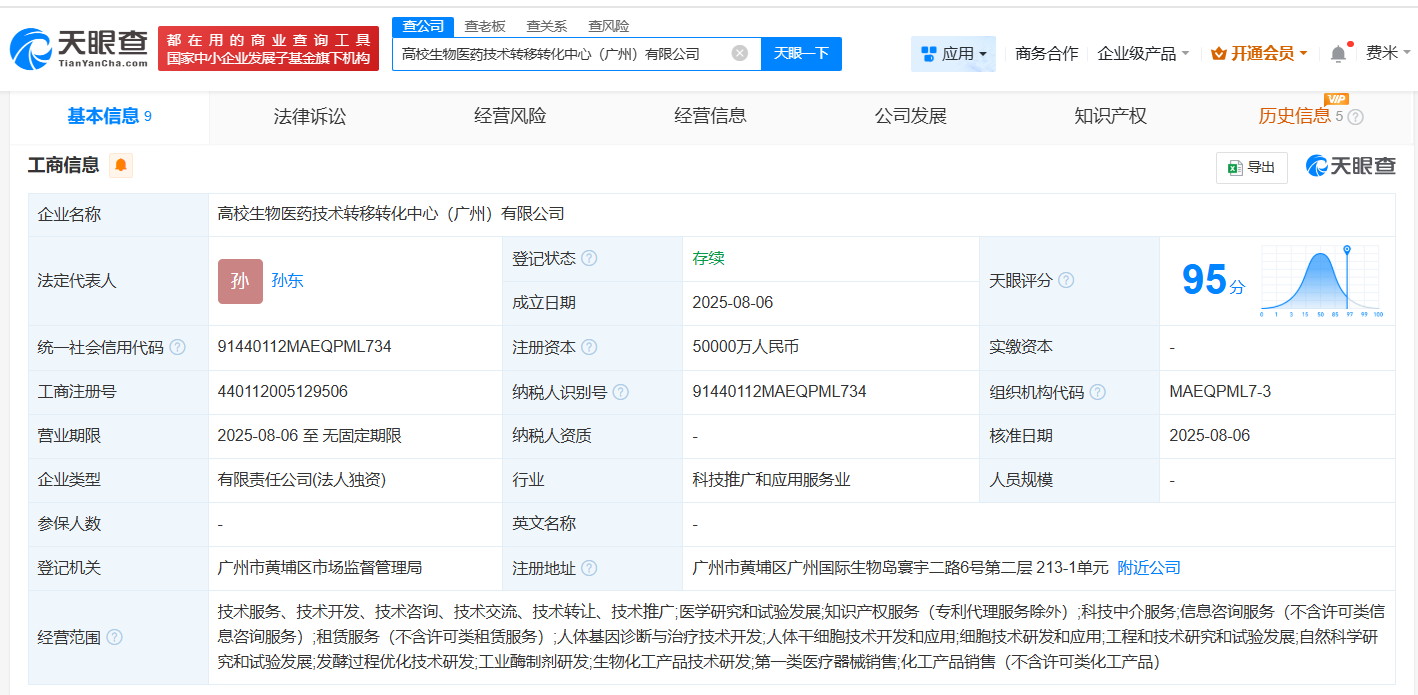Click the company name search input field
This screenshot has width=1418, height=695.
(x=560, y=54)
